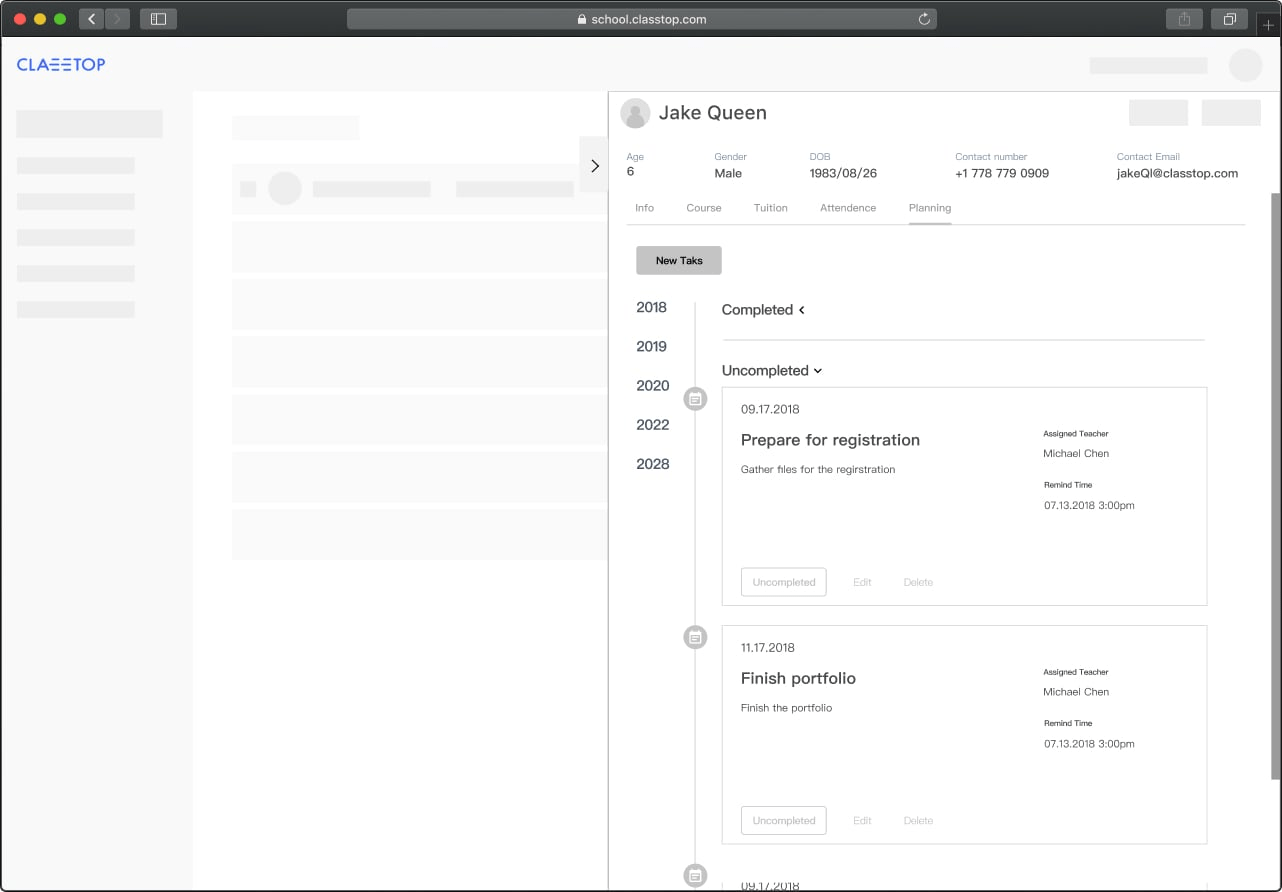Open the Safari share button
The image size is (1282, 892).
click(x=1184, y=19)
